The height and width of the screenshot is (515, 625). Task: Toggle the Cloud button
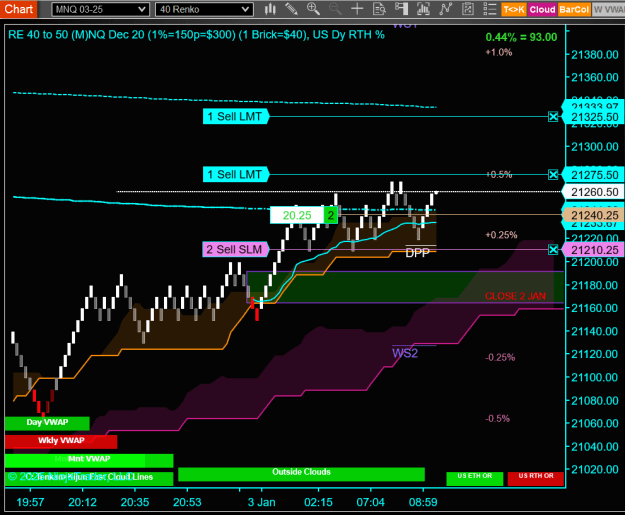tap(542, 9)
